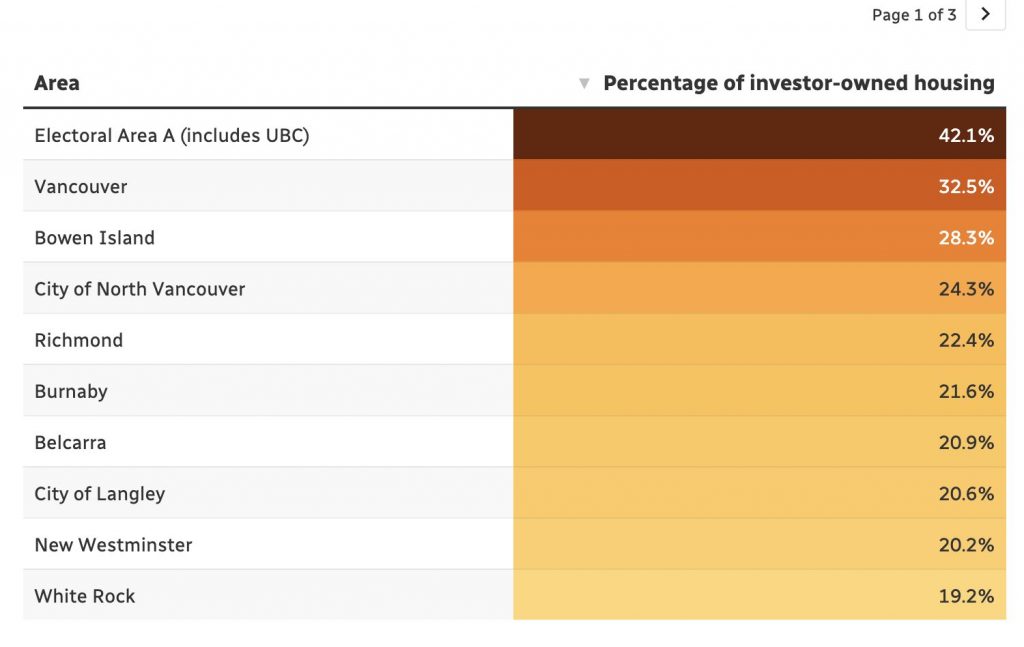The image size is (1024, 647).
Task: Click the Richmond row label
Action: coord(79,340)
